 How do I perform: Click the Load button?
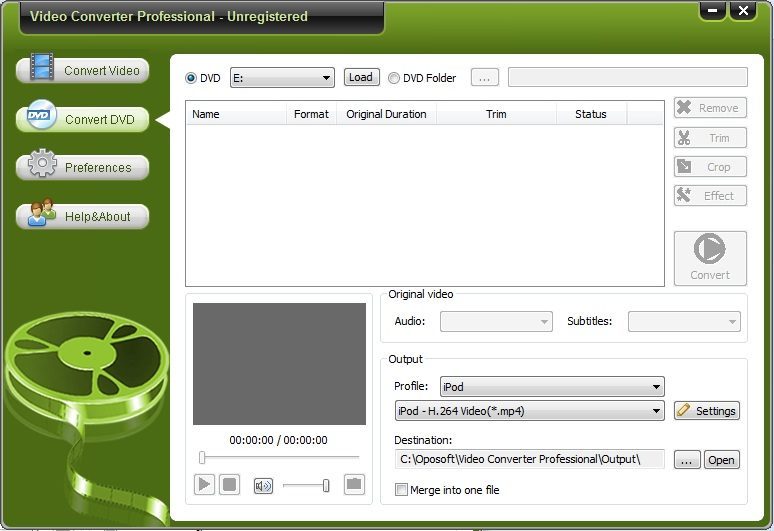coord(361,77)
